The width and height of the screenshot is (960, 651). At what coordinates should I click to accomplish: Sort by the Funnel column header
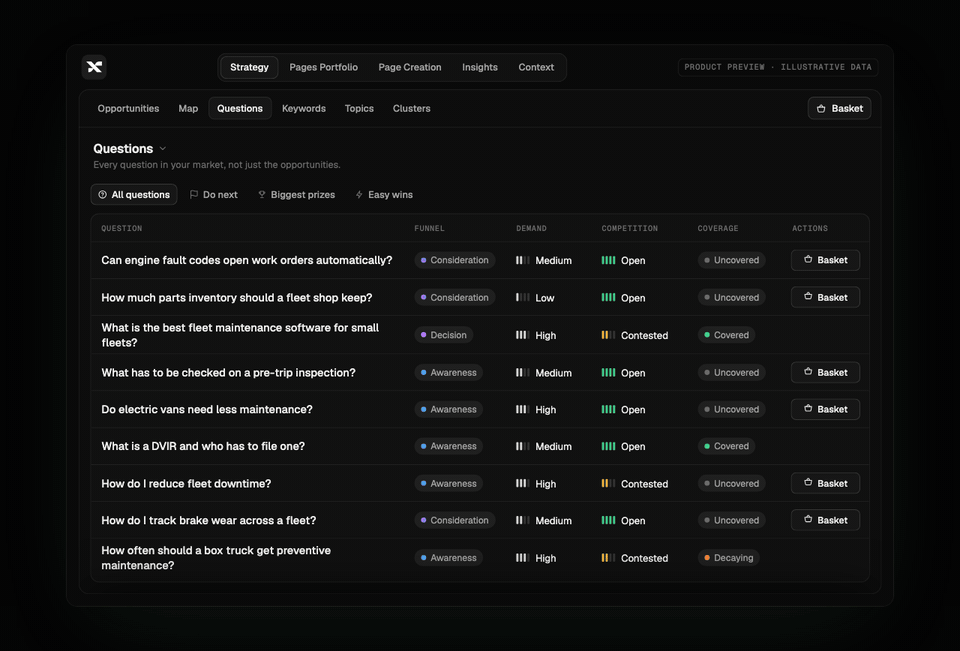429,228
